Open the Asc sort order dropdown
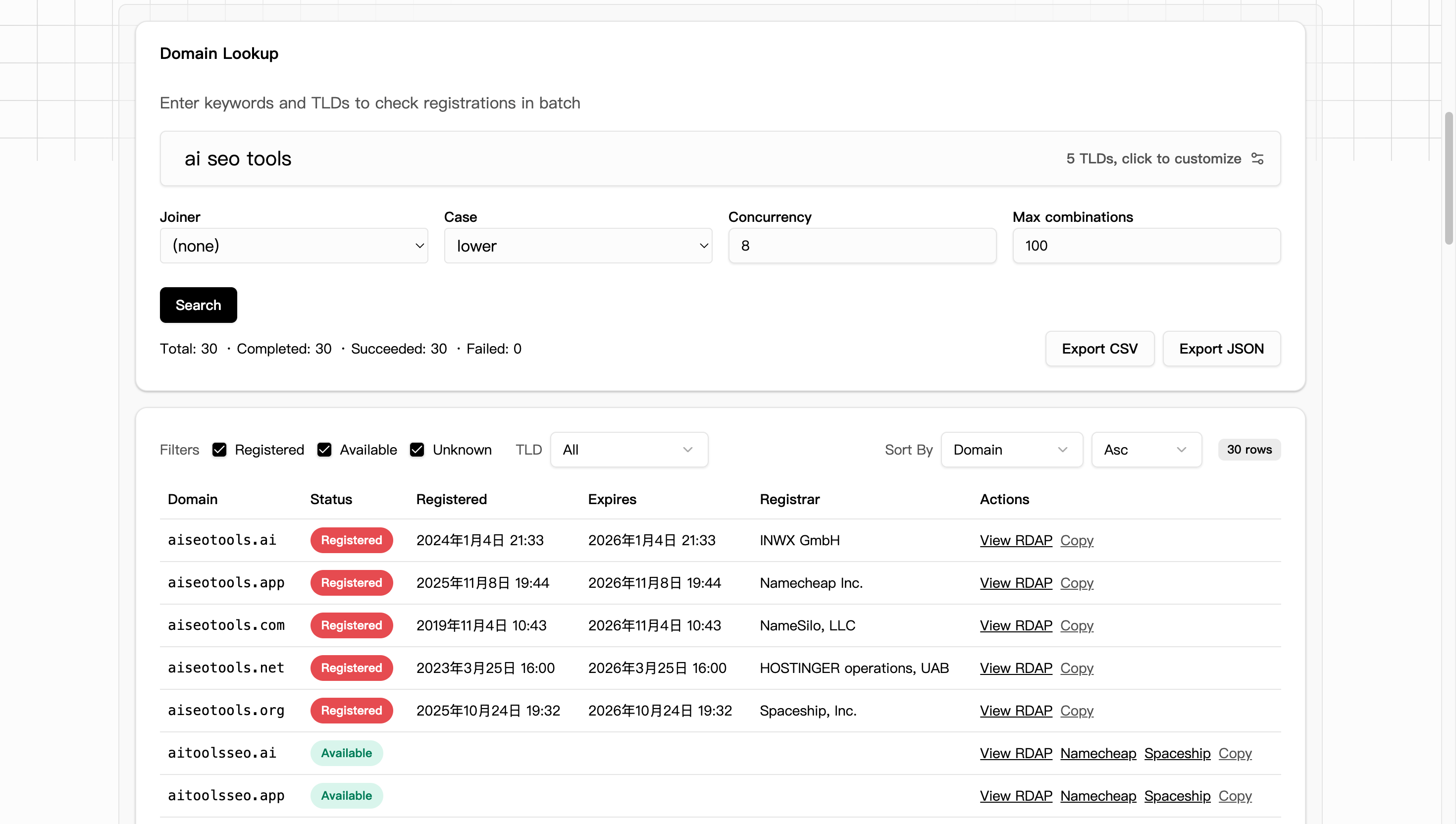Screen dimensions: 1456x824 pos(1146,449)
